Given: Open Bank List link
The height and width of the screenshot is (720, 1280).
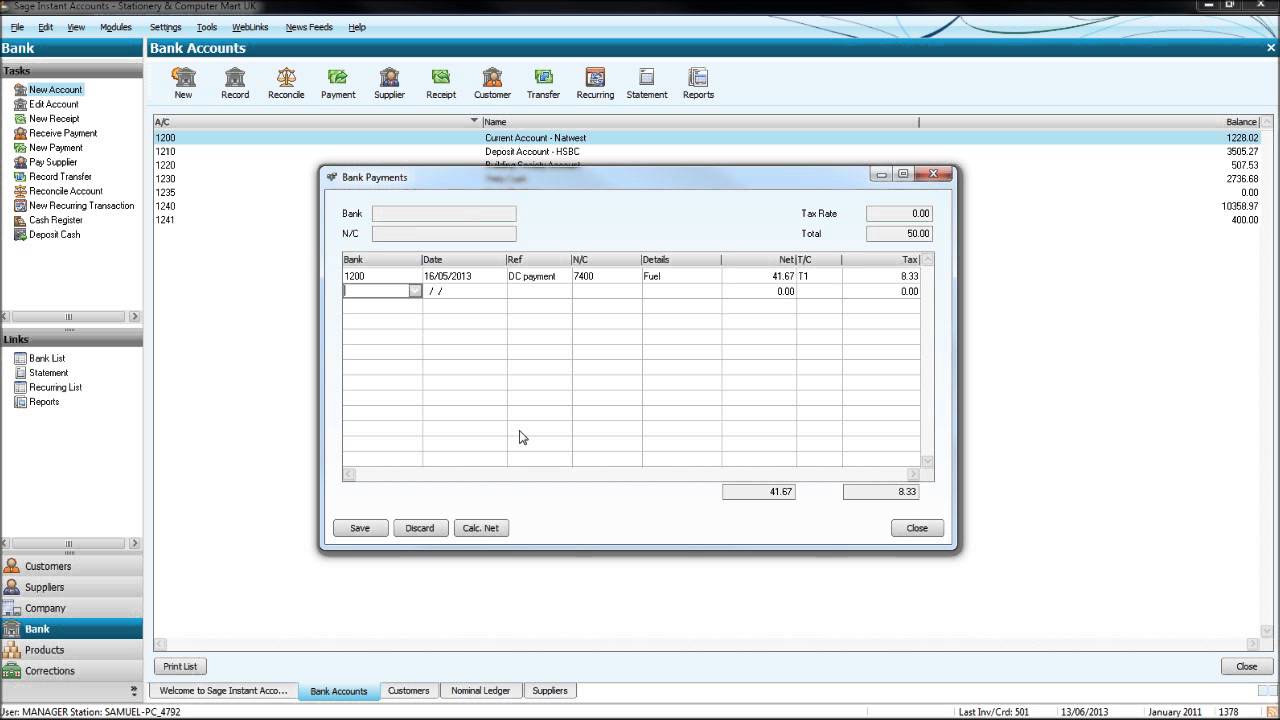Looking at the screenshot, I should tap(47, 358).
